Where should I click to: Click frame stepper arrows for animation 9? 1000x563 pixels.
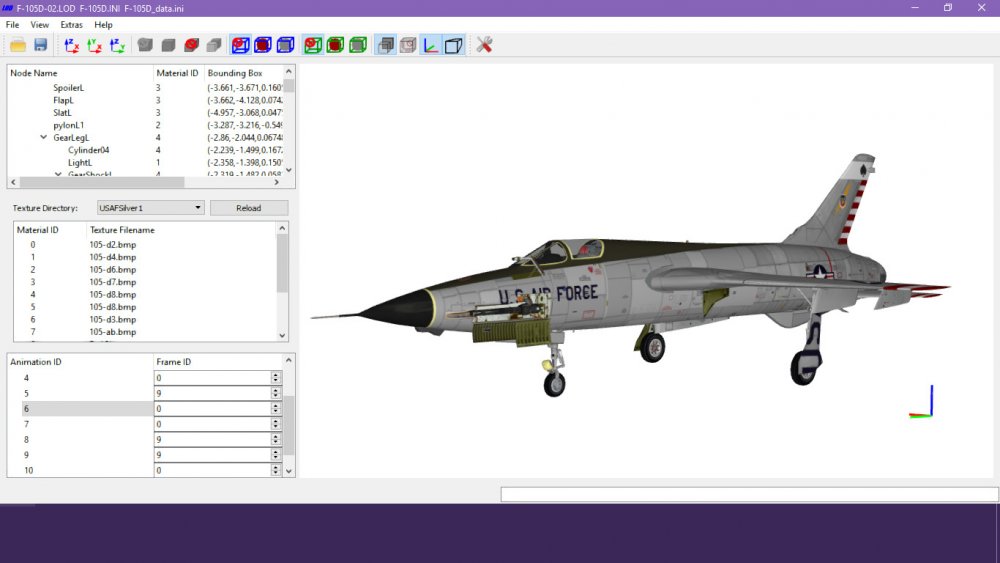(276, 455)
